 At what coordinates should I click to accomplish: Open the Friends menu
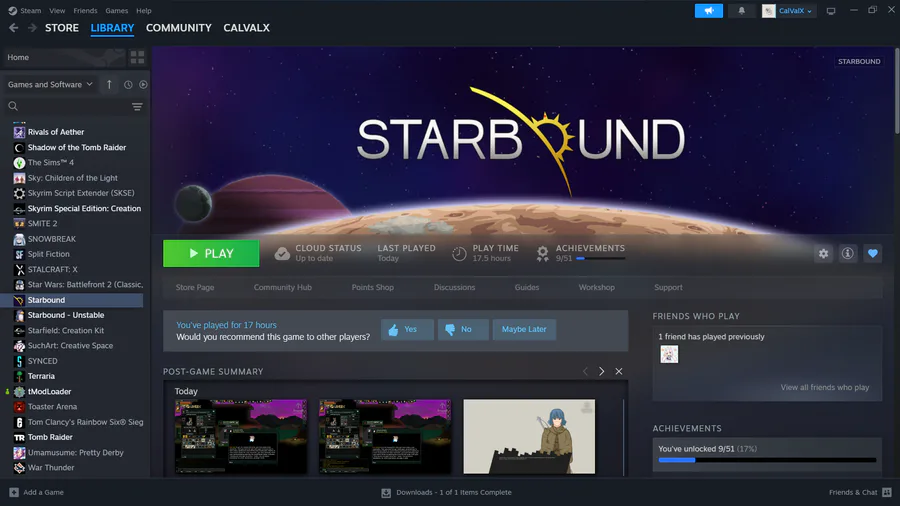point(85,10)
